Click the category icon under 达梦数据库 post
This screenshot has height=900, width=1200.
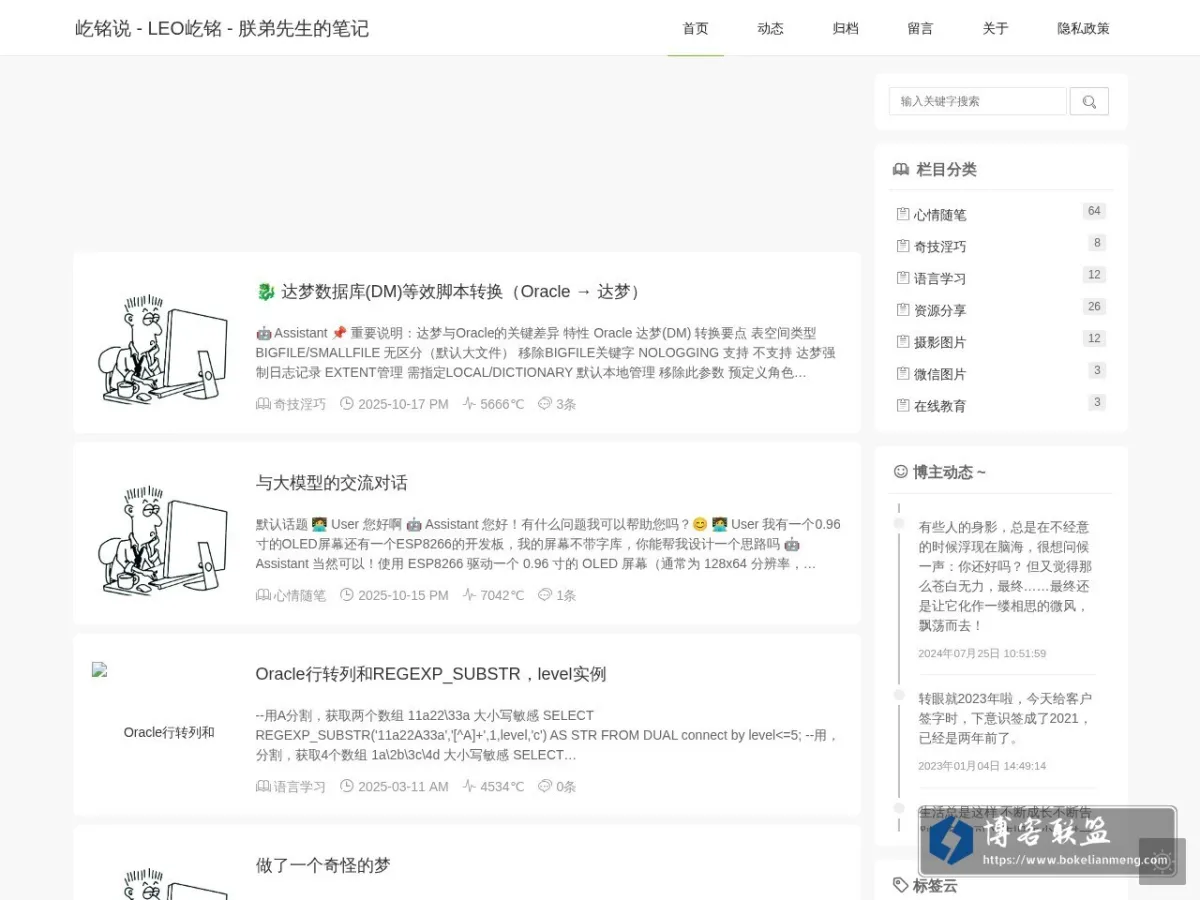[x=263, y=404]
